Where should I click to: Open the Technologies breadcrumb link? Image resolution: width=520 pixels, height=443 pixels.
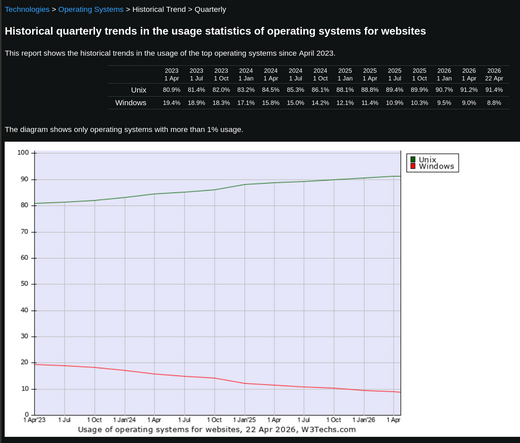click(27, 9)
